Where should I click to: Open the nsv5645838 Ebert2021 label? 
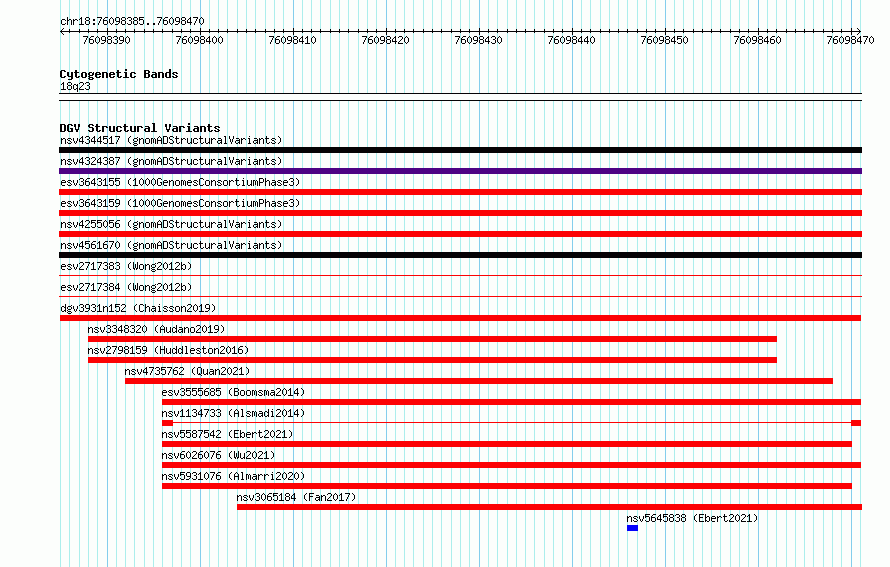692,518
